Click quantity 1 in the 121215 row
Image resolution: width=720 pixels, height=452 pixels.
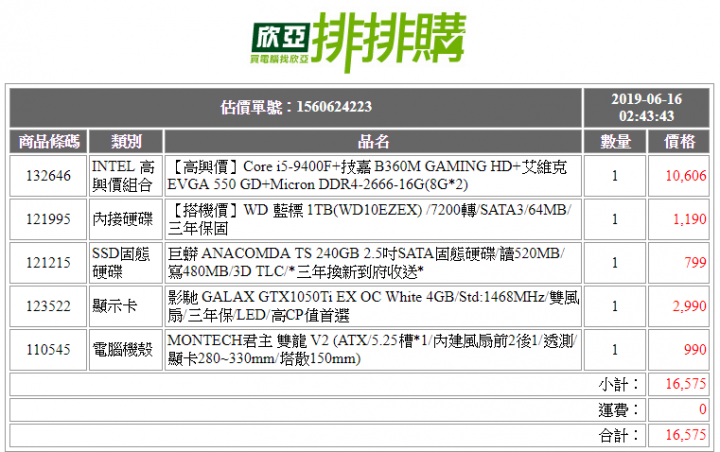(615, 263)
